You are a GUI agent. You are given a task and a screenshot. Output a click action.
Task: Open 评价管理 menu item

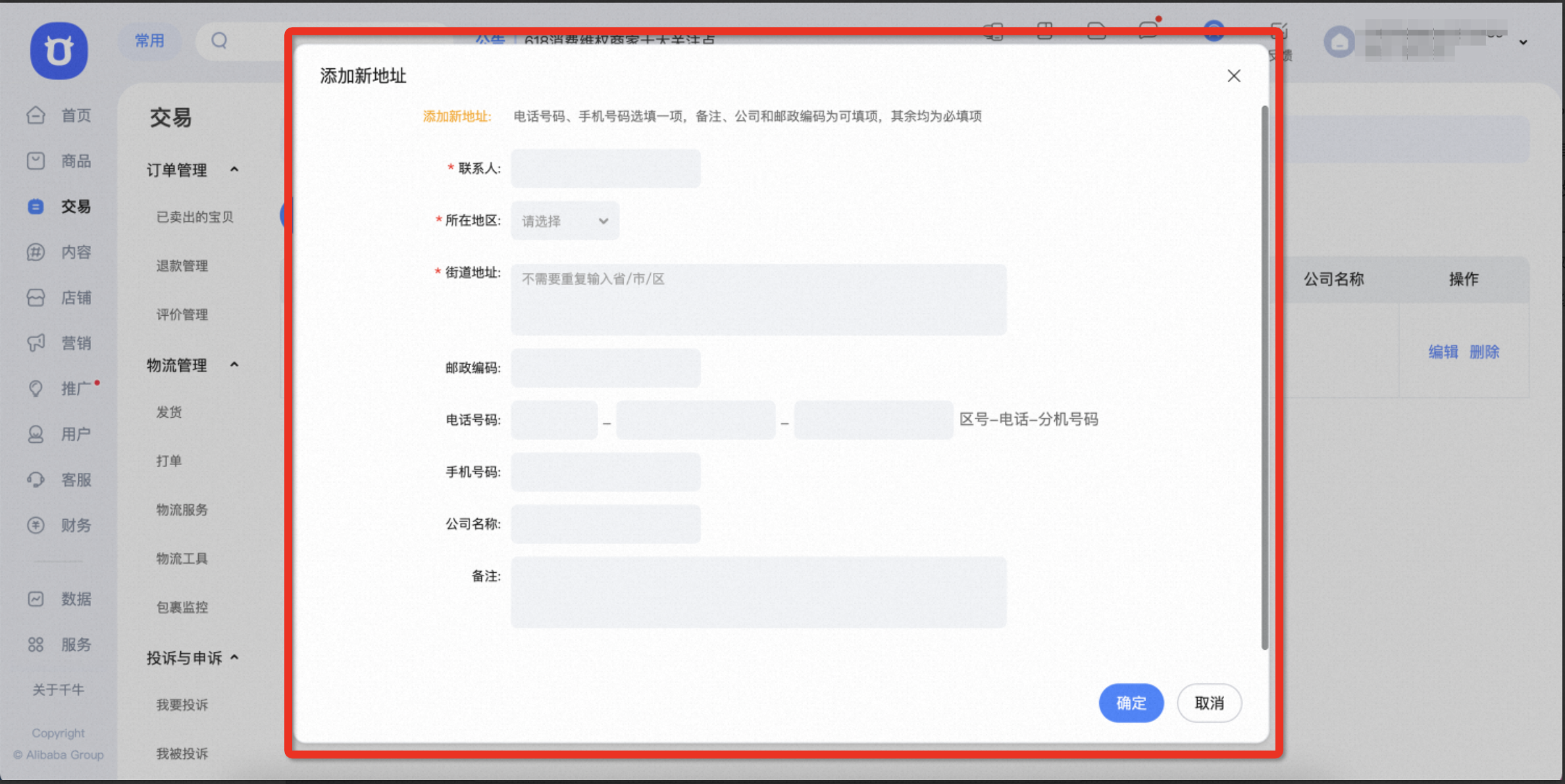[182, 314]
